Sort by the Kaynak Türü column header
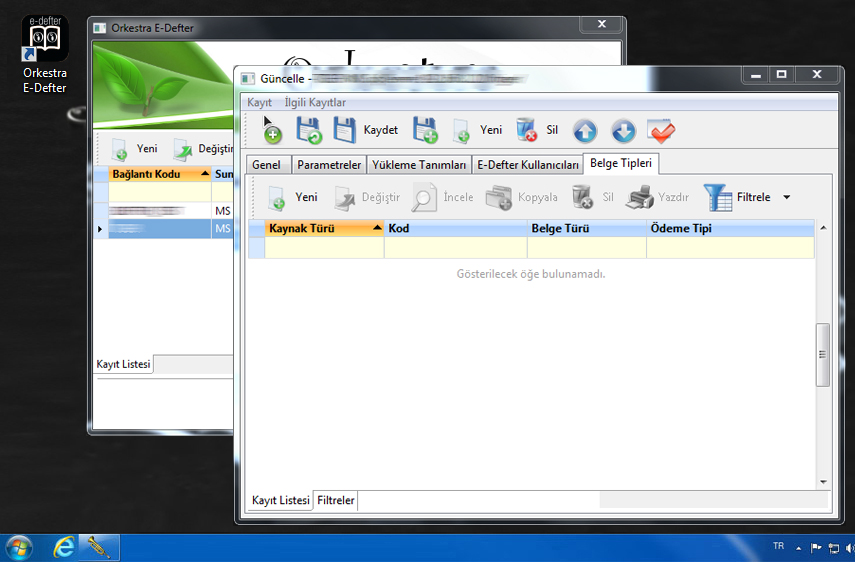Image resolution: width=855 pixels, height=562 pixels. 324,228
